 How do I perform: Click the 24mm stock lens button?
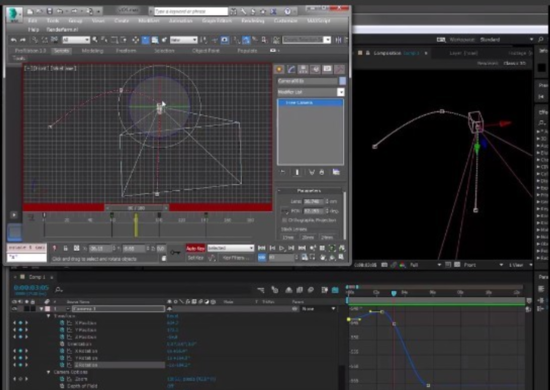coord(327,238)
